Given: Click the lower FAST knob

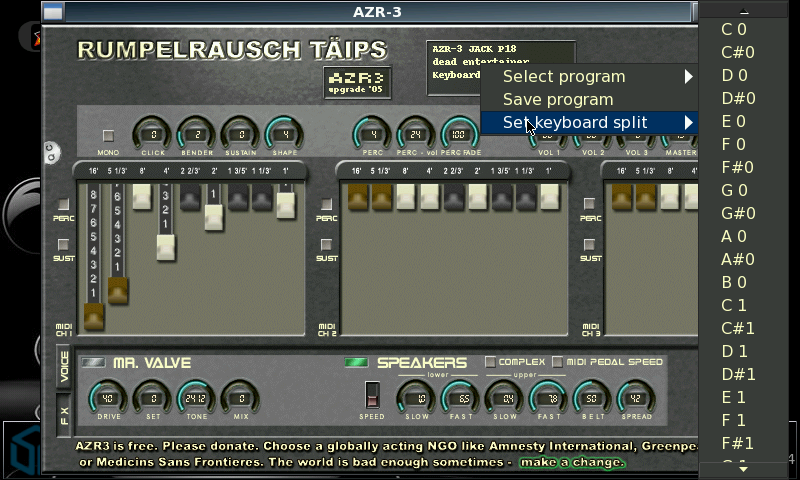Looking at the screenshot, I should (x=460, y=397).
